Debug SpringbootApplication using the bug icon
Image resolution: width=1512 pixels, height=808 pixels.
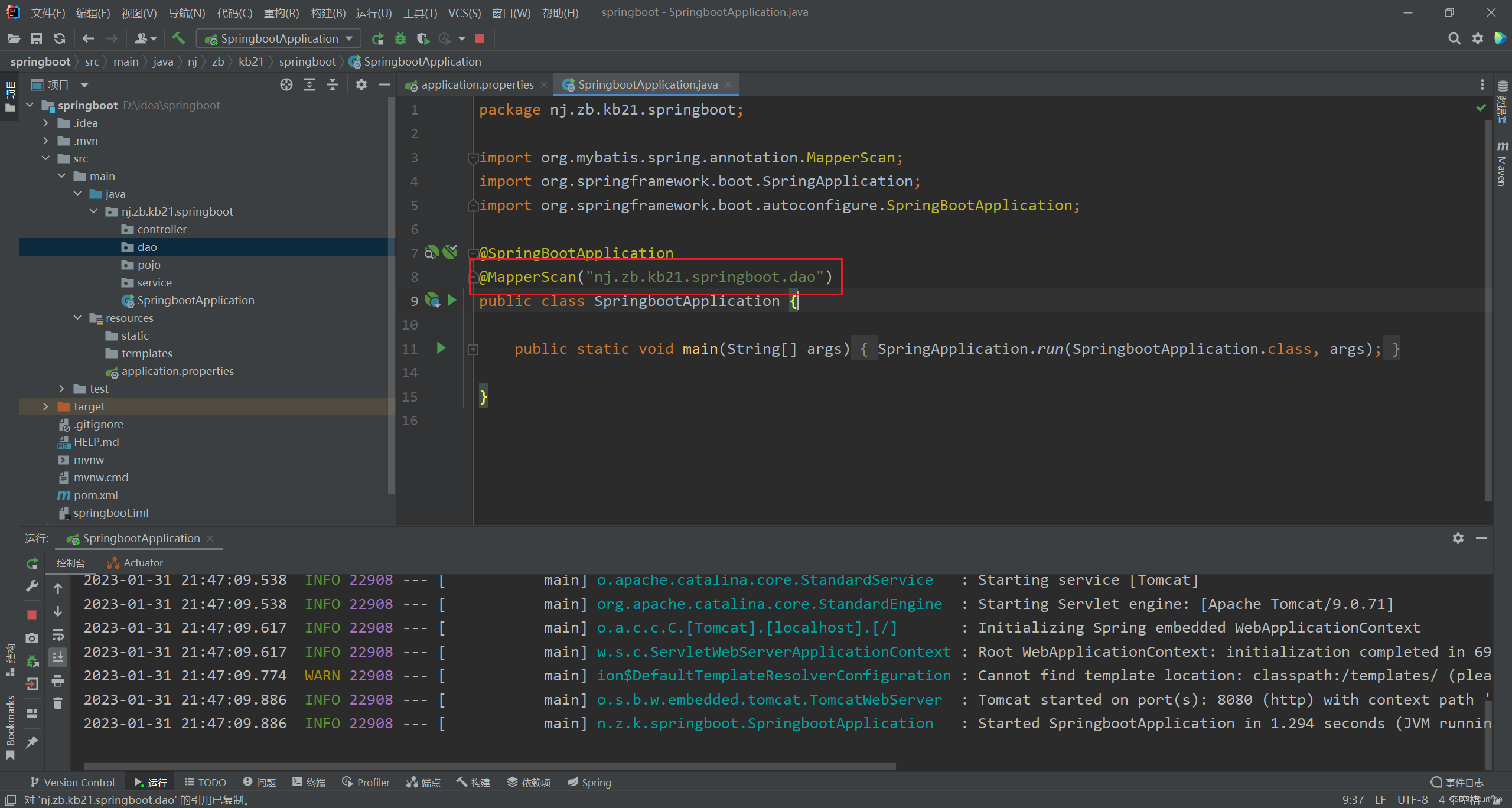(400, 38)
